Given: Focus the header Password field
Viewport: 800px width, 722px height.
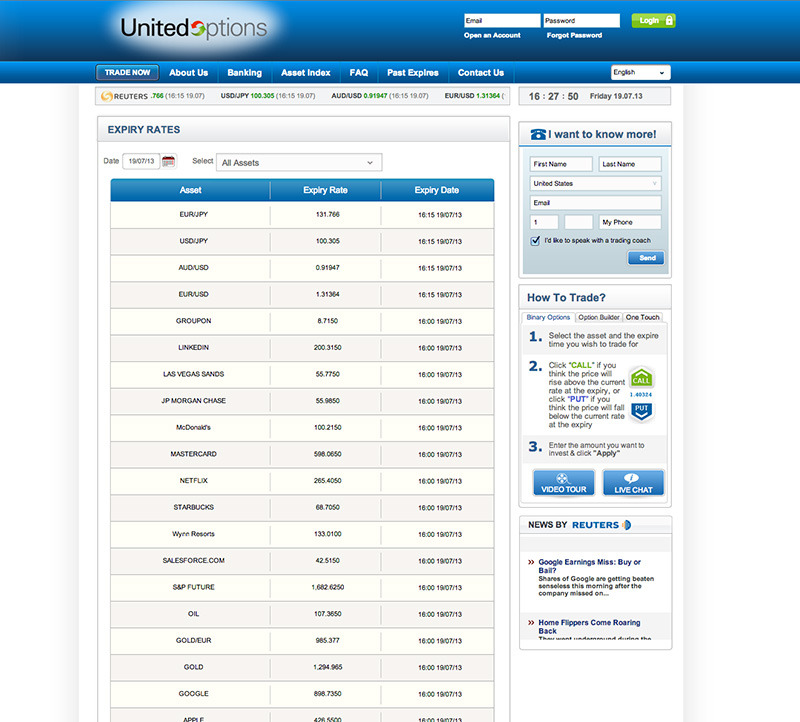Looking at the screenshot, I should (x=582, y=20).
